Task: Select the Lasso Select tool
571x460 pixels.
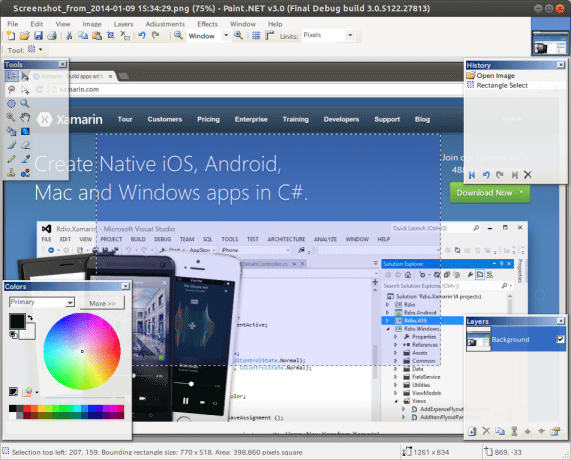Action: click(x=12, y=90)
